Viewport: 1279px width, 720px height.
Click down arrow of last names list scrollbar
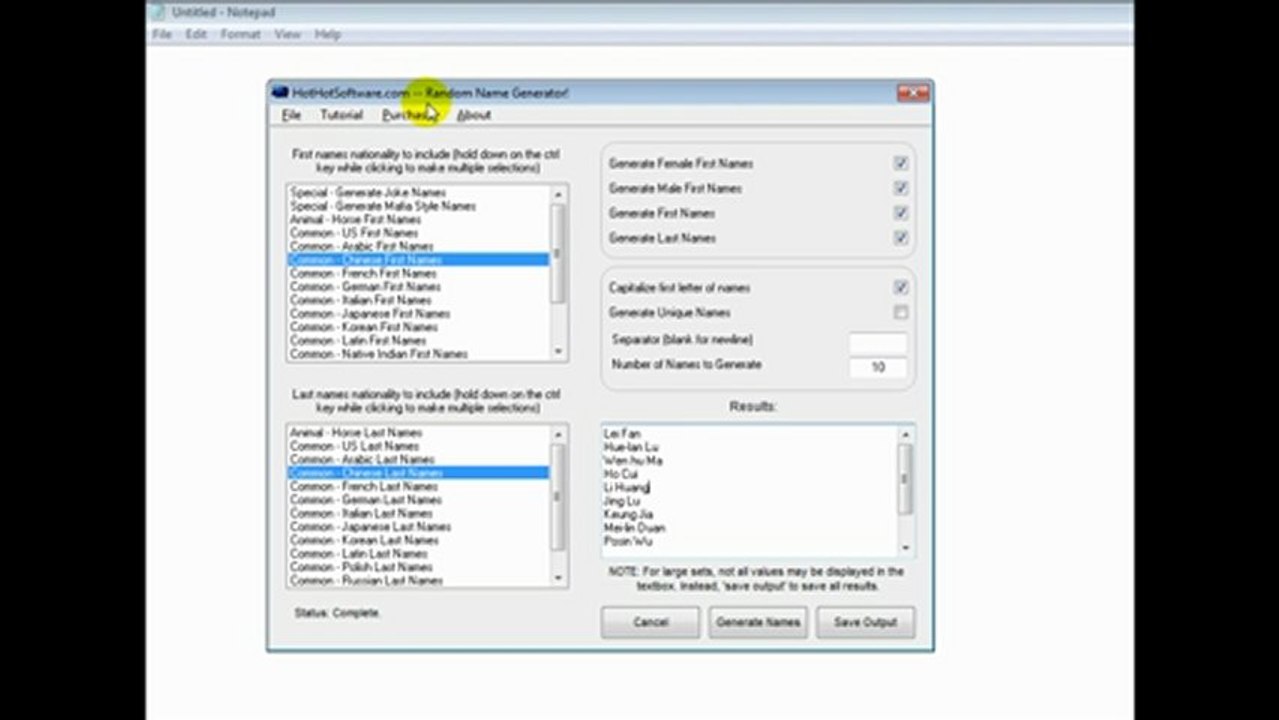coord(558,578)
